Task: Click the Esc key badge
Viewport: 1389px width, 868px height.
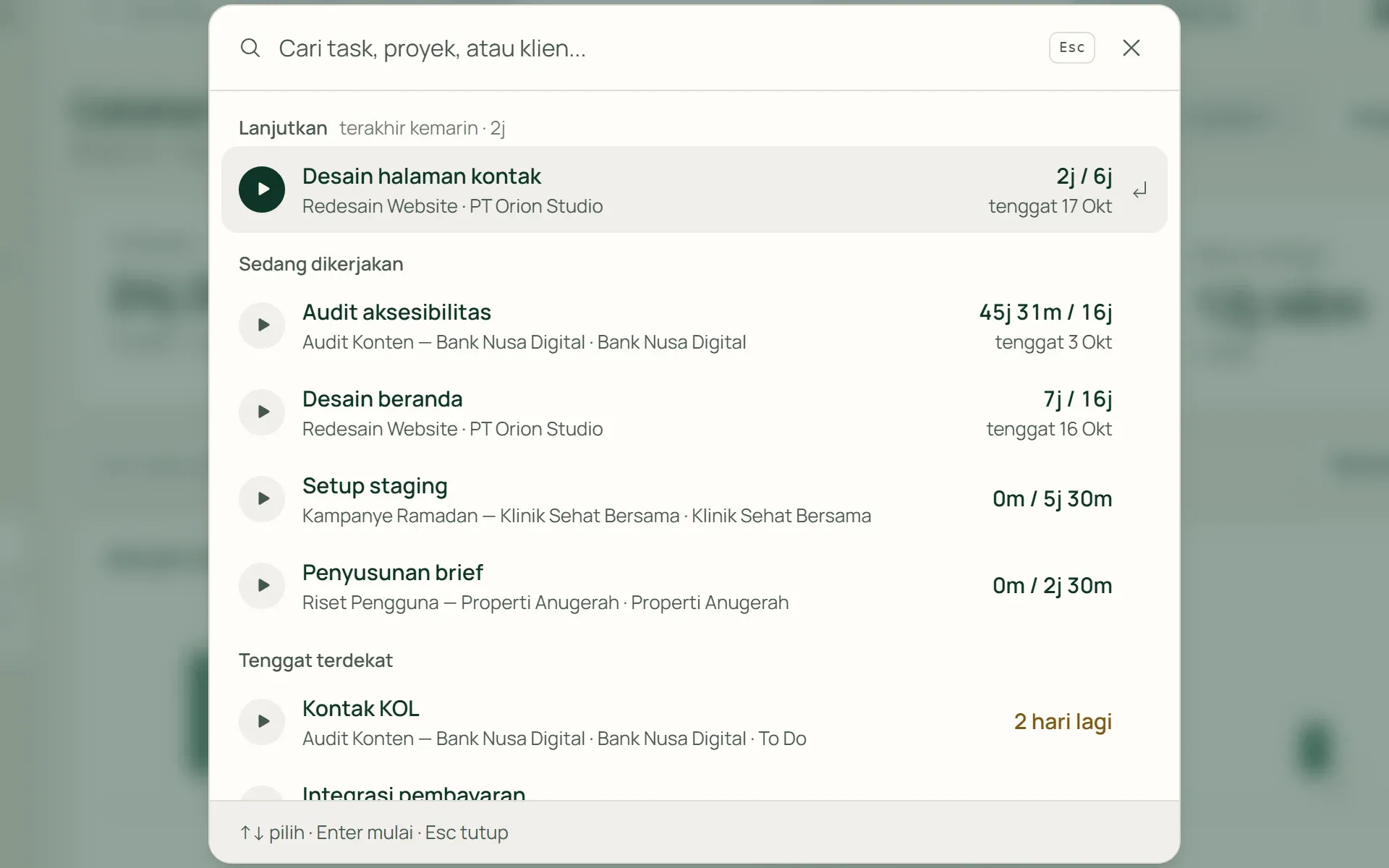Action: point(1071,48)
